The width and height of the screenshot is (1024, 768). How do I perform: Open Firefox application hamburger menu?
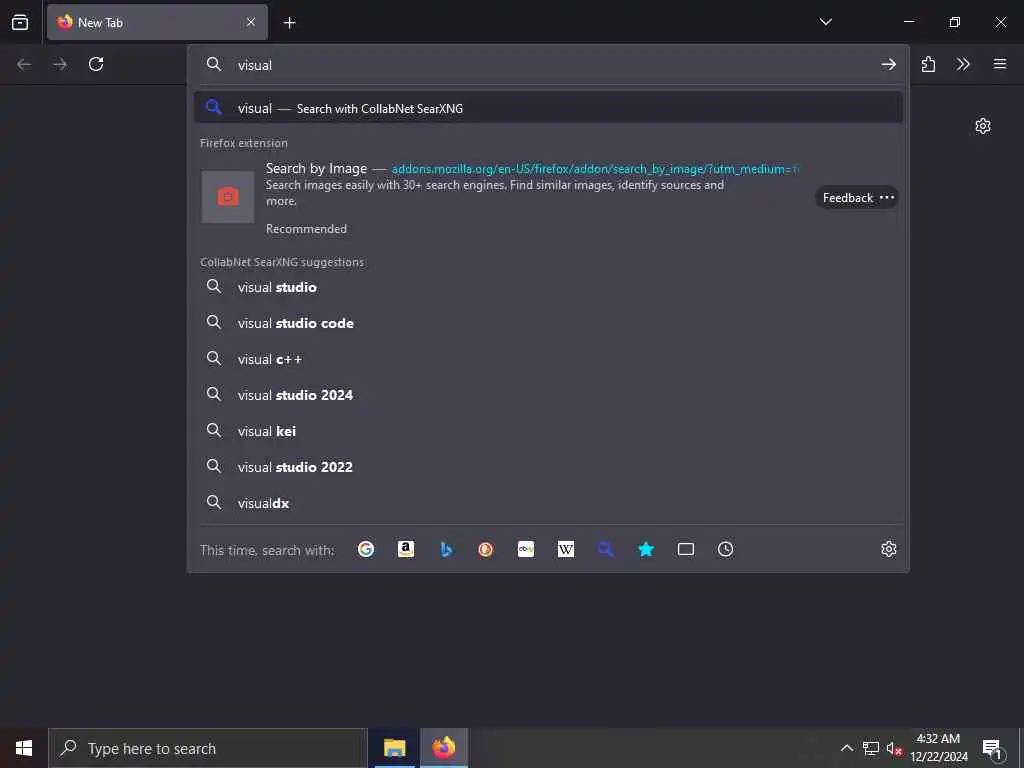click(1000, 64)
